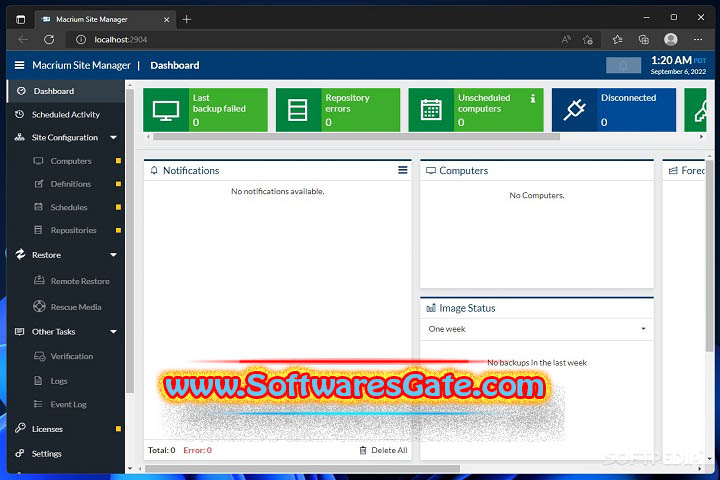720x480 pixels.
Task: Click the tiles scrollbar right arrow
Action: point(701,136)
